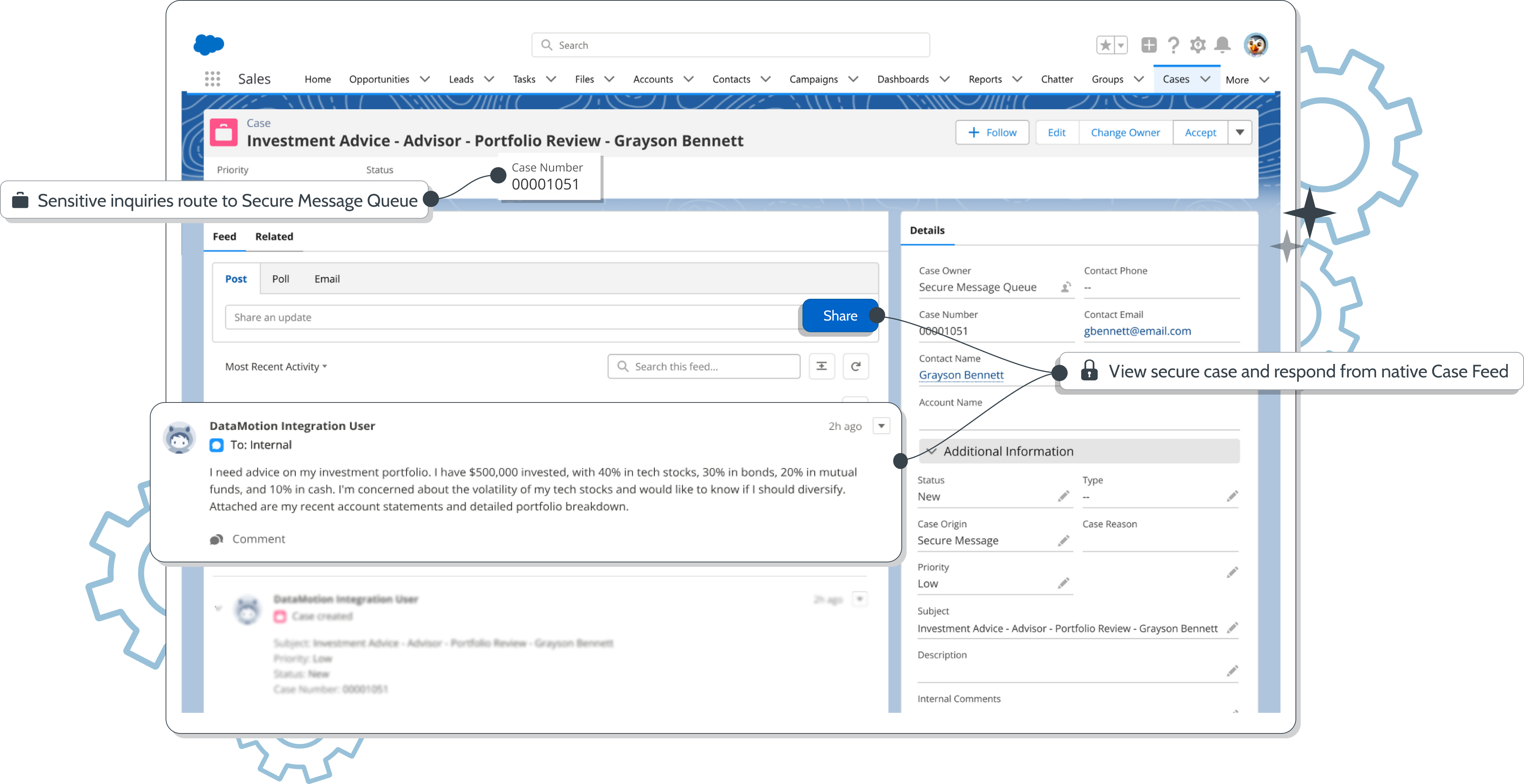Open more case actions dropdown next to Accept
The image size is (1524, 784).
1240,133
